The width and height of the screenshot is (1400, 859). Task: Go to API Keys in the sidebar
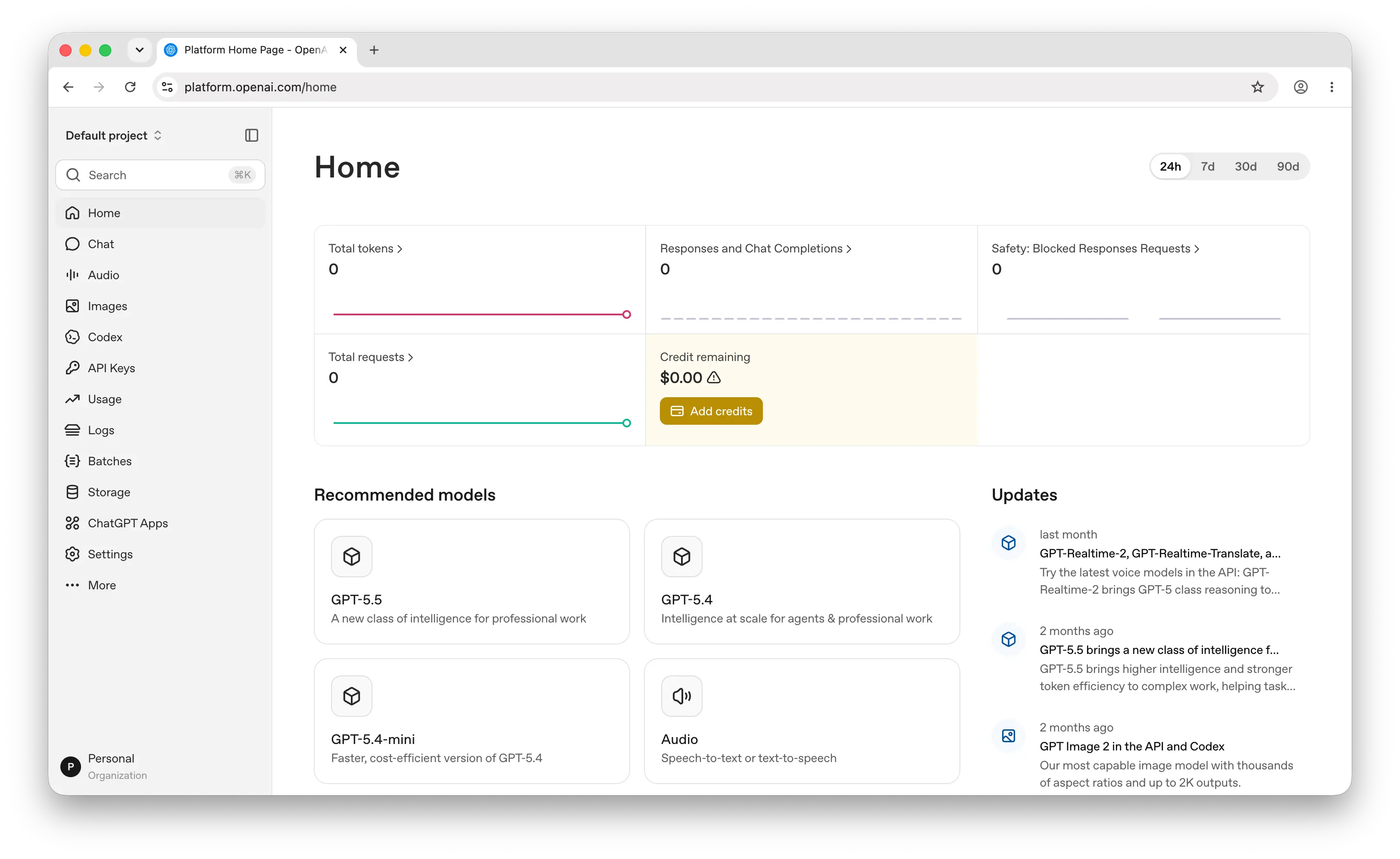click(x=160, y=368)
